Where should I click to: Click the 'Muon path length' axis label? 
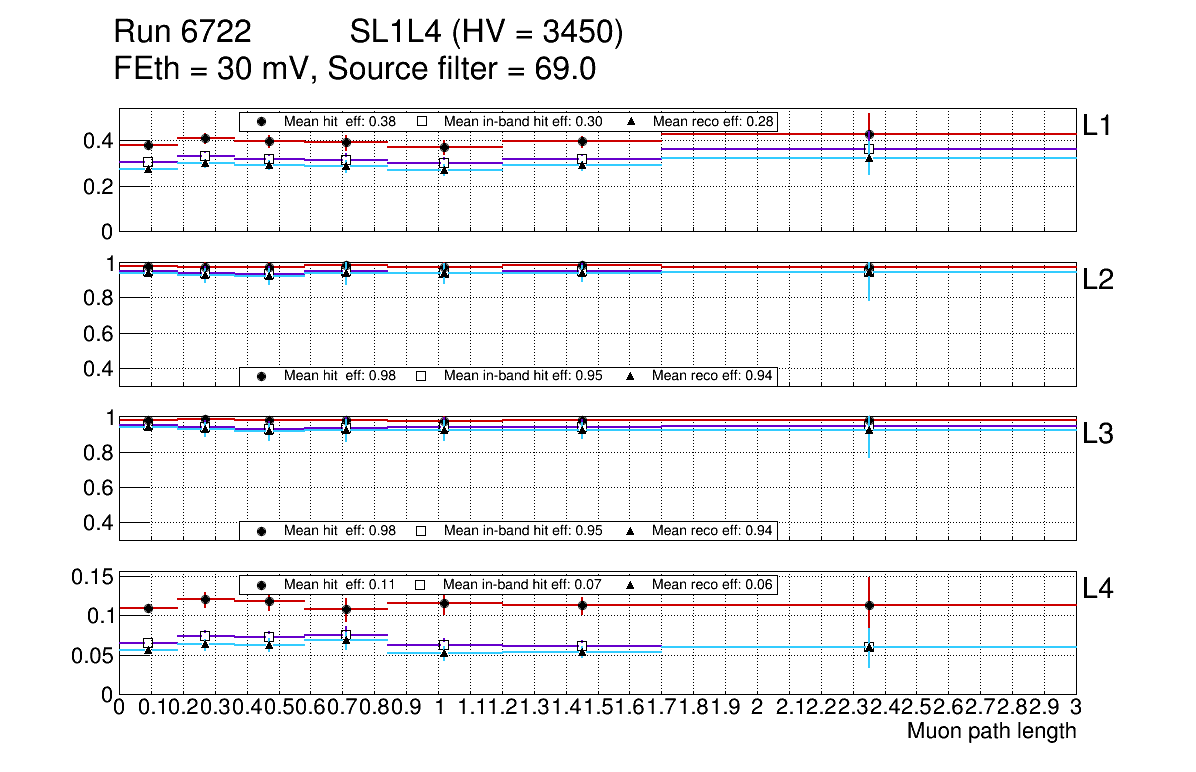[x=991, y=731]
